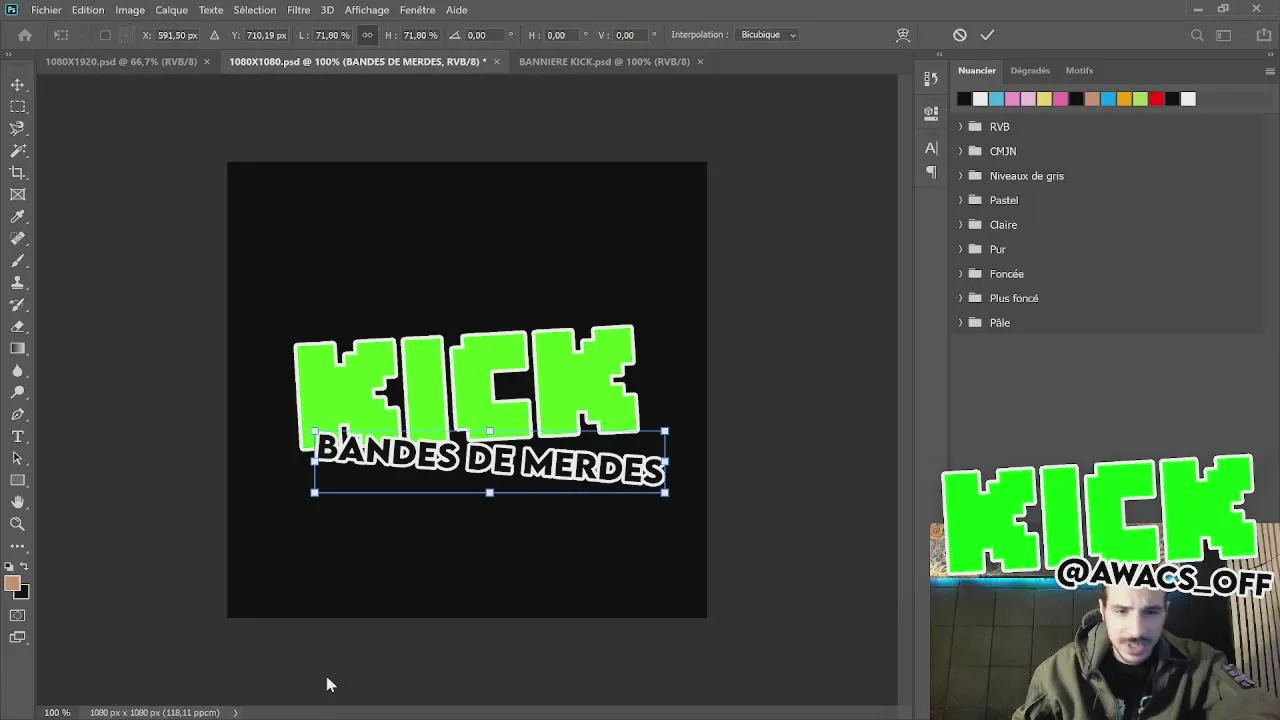Select the Magic Wand tool
This screenshot has height=720, width=1280.
18,151
